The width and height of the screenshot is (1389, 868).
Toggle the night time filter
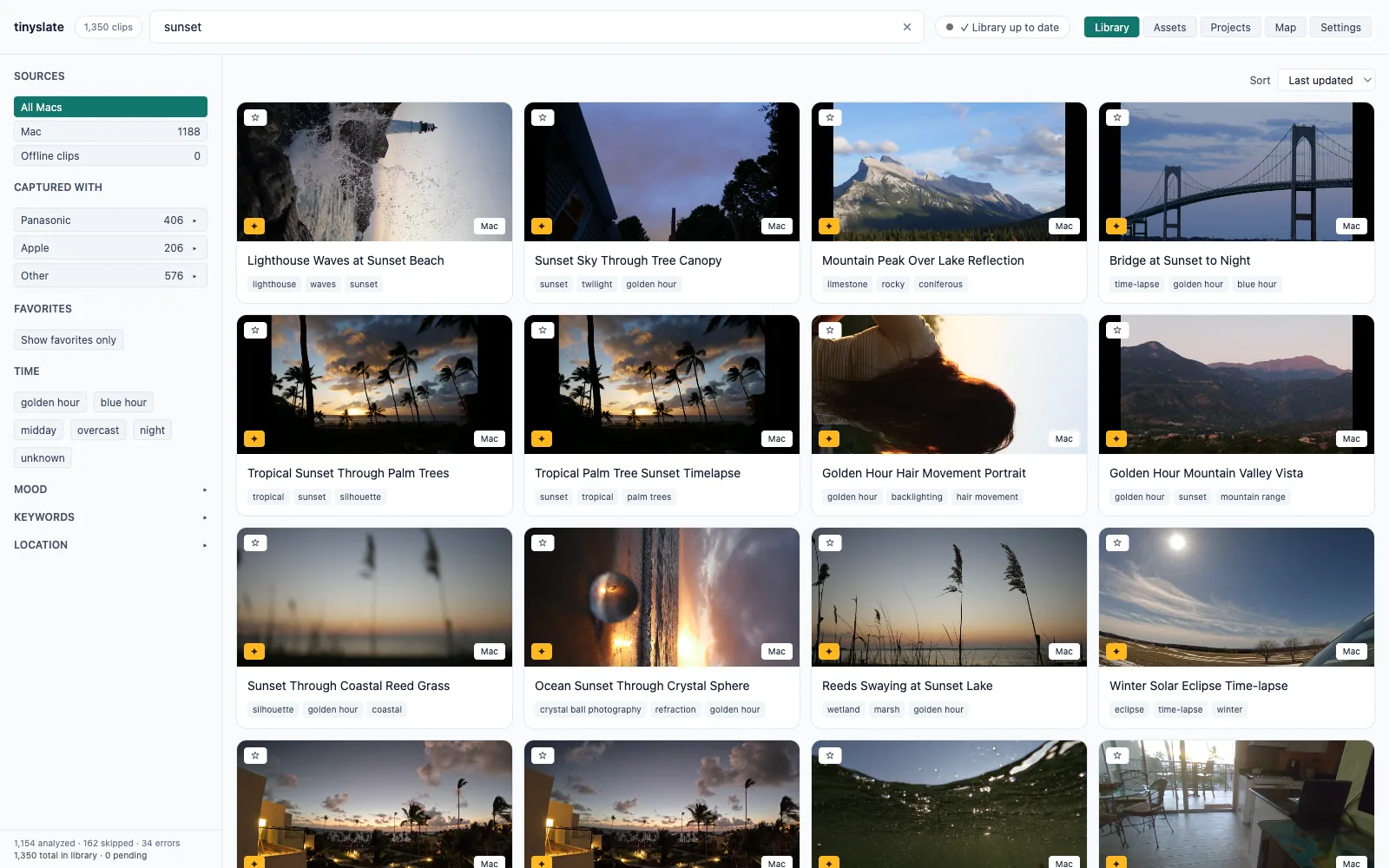pyautogui.click(x=152, y=430)
